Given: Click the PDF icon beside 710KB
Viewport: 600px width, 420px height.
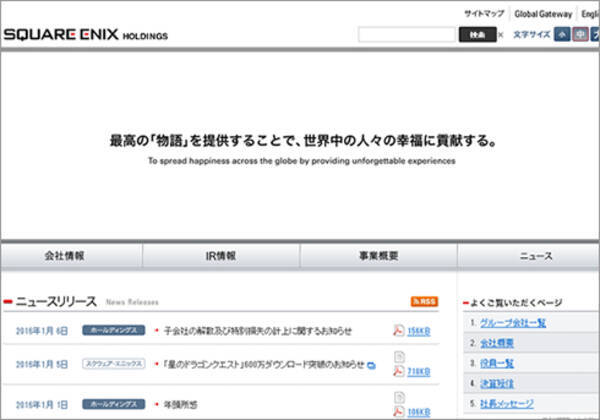Looking at the screenshot, I should pos(398,371).
